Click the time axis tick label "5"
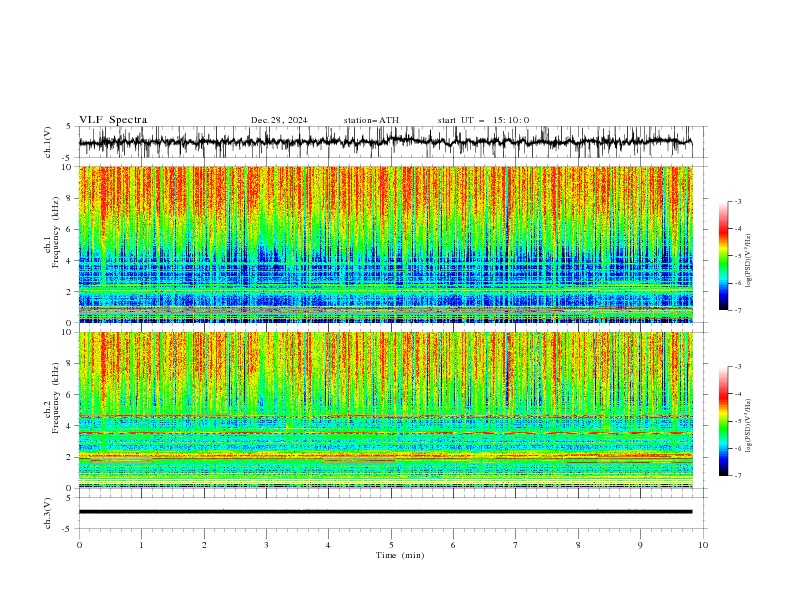Image resolution: width=792 pixels, height=612 pixels. tap(391, 545)
